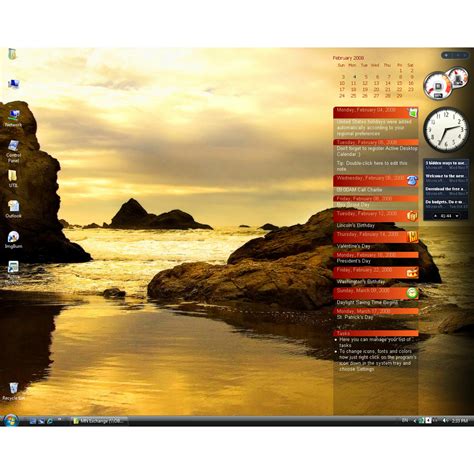Click the green note icon on February 04 entry
Image resolution: width=474 pixels, height=474 pixels.
(413, 113)
